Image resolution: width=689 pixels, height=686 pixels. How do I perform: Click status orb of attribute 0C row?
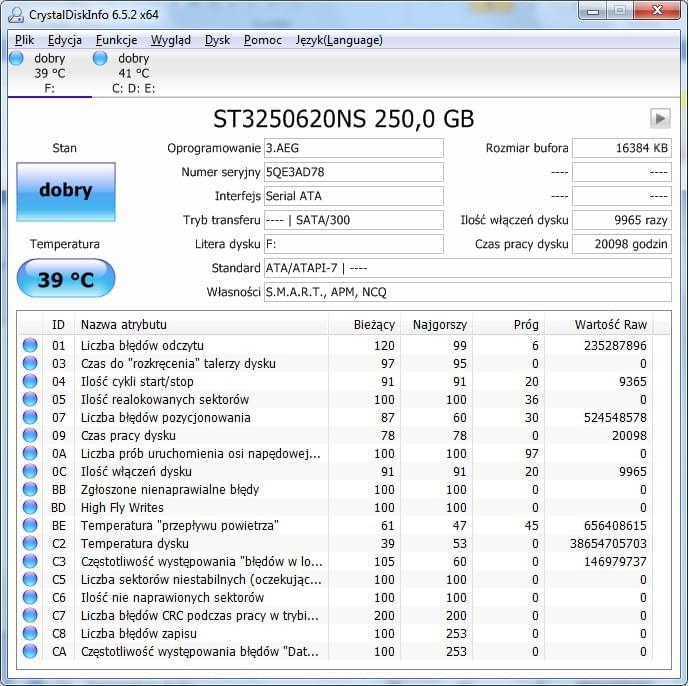pos(30,472)
